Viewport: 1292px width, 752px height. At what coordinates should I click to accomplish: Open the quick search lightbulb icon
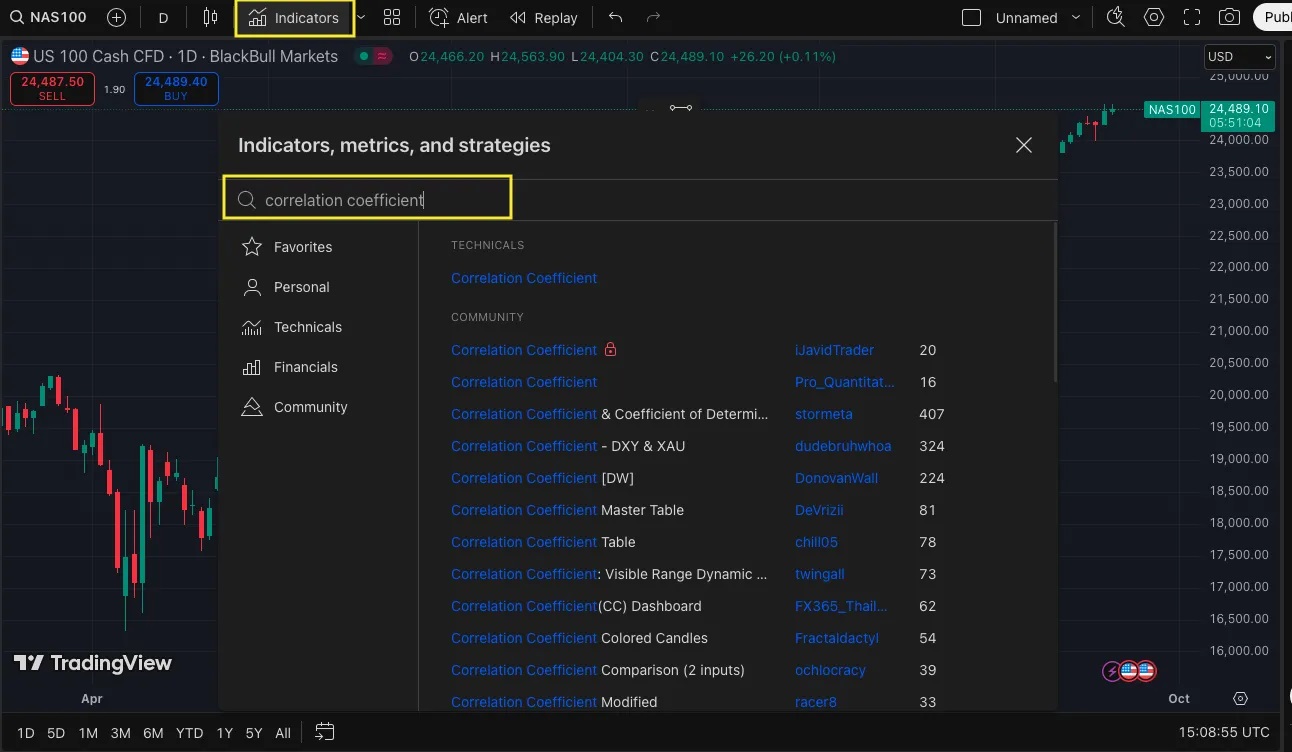1116,17
